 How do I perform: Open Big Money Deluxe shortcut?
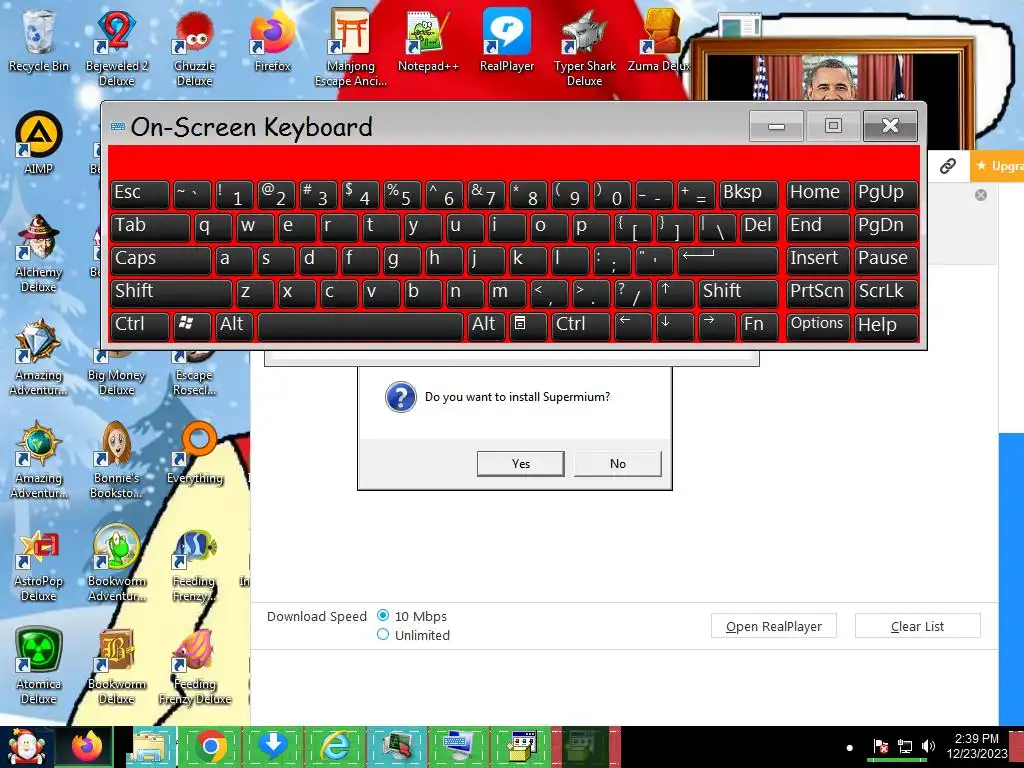tap(117, 374)
